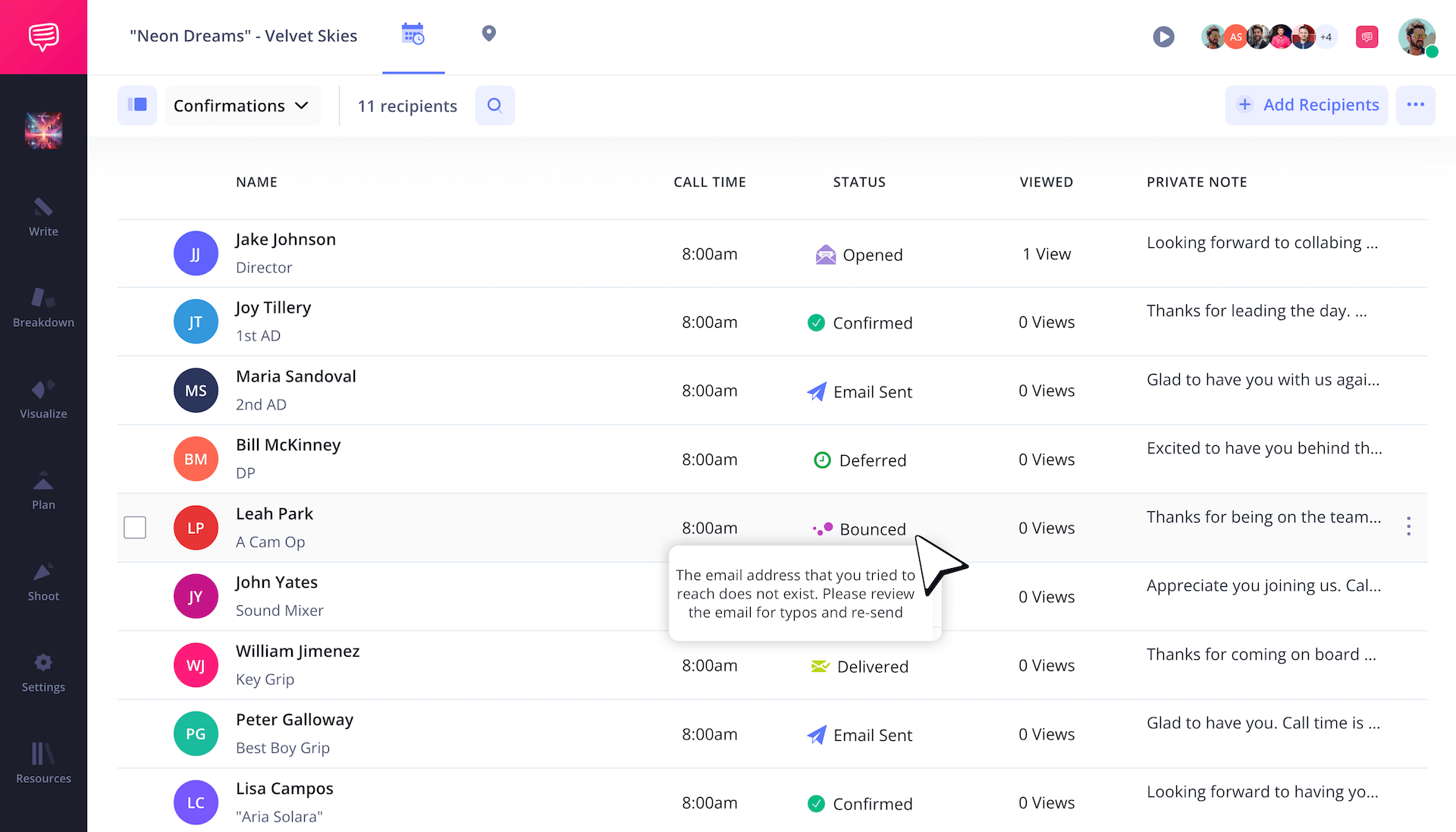The image size is (1456, 832).
Task: Open Leah Park's row options menu
Action: (1408, 526)
